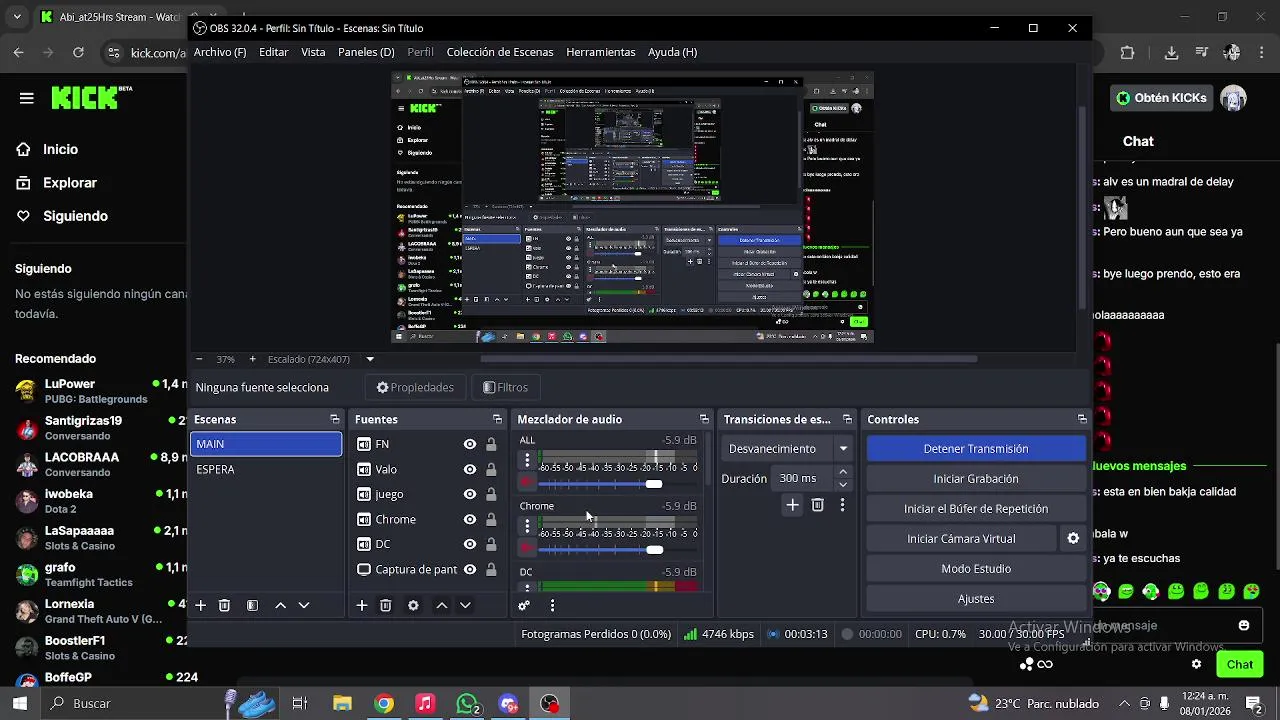Open scene filters icon in Escenas toolbar
The image size is (1280, 720).
point(252,605)
